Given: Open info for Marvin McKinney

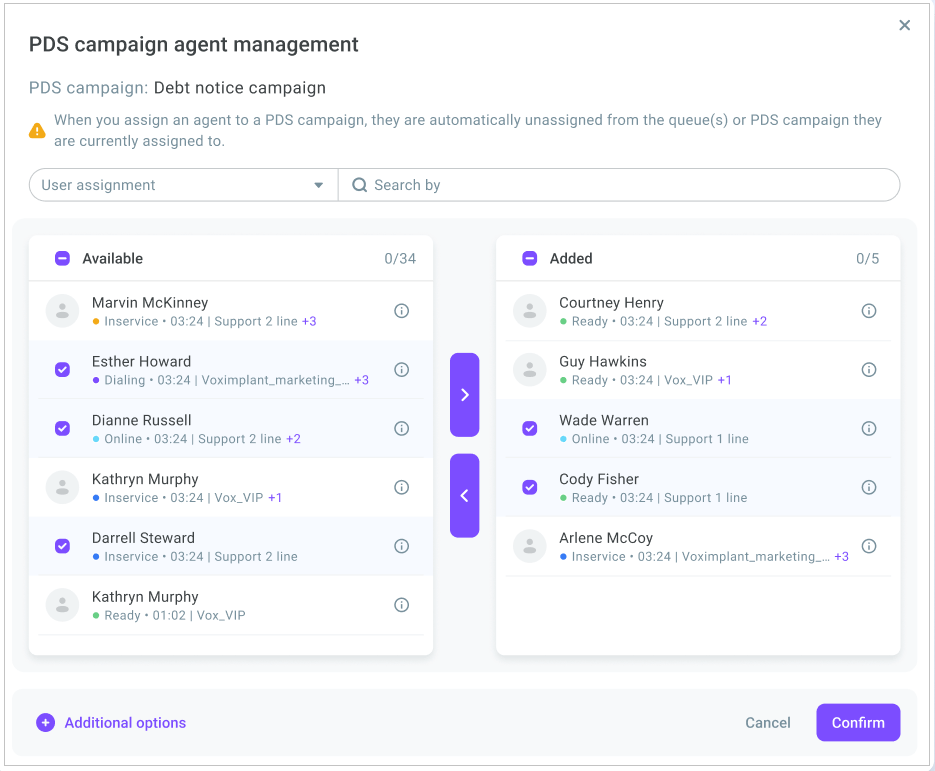Looking at the screenshot, I should pyautogui.click(x=401, y=311).
